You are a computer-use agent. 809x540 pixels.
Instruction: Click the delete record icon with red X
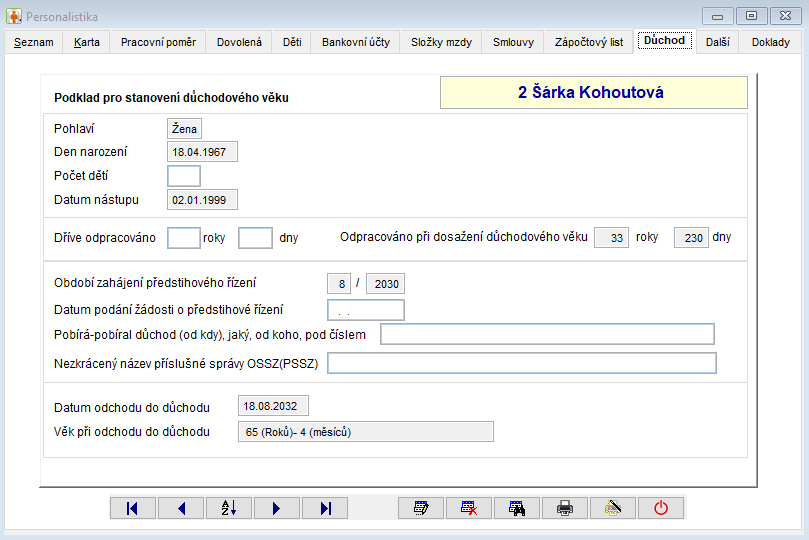[469, 508]
